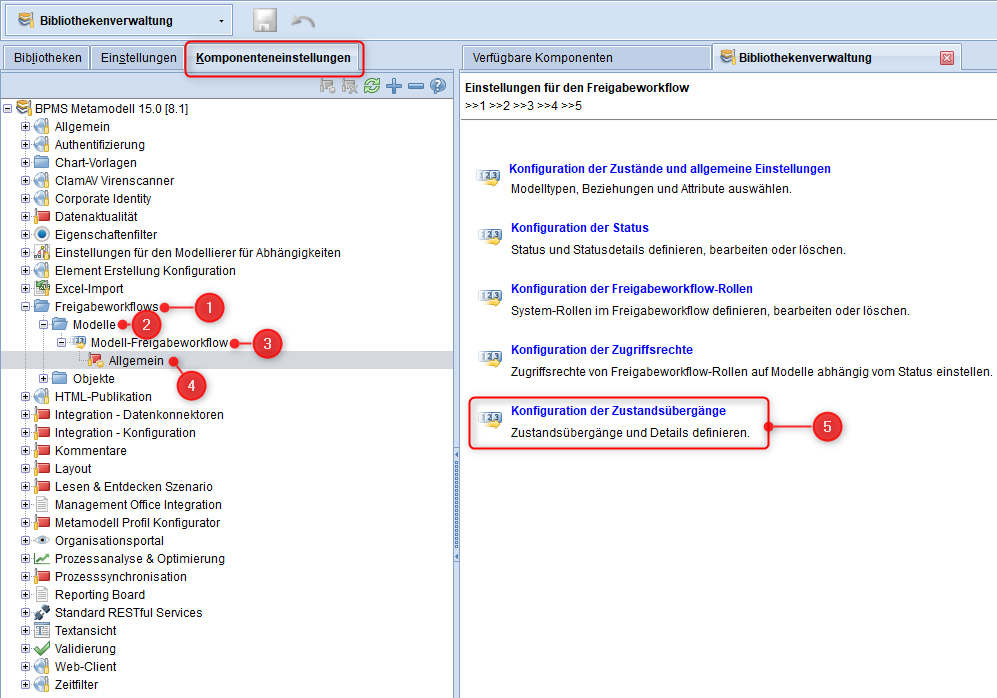Refresh the tree with the green arrows icon
Viewport: 997px width, 698px height.
[372, 86]
